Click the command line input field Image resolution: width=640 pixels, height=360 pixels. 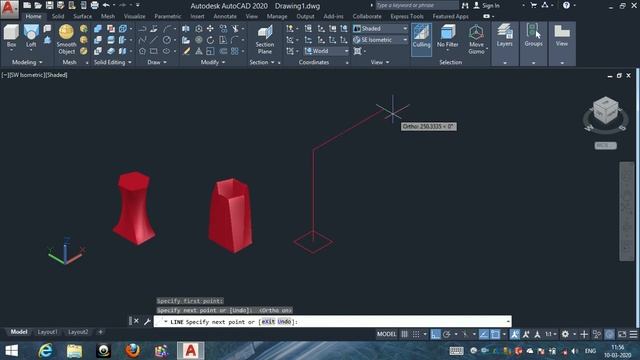(332, 322)
